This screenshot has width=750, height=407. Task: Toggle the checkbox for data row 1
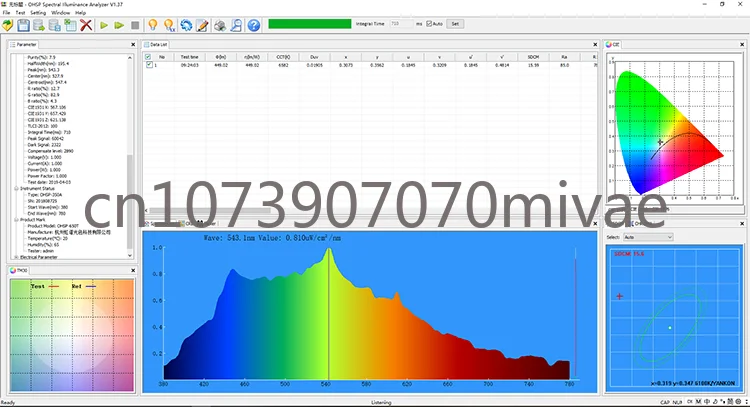(149, 65)
